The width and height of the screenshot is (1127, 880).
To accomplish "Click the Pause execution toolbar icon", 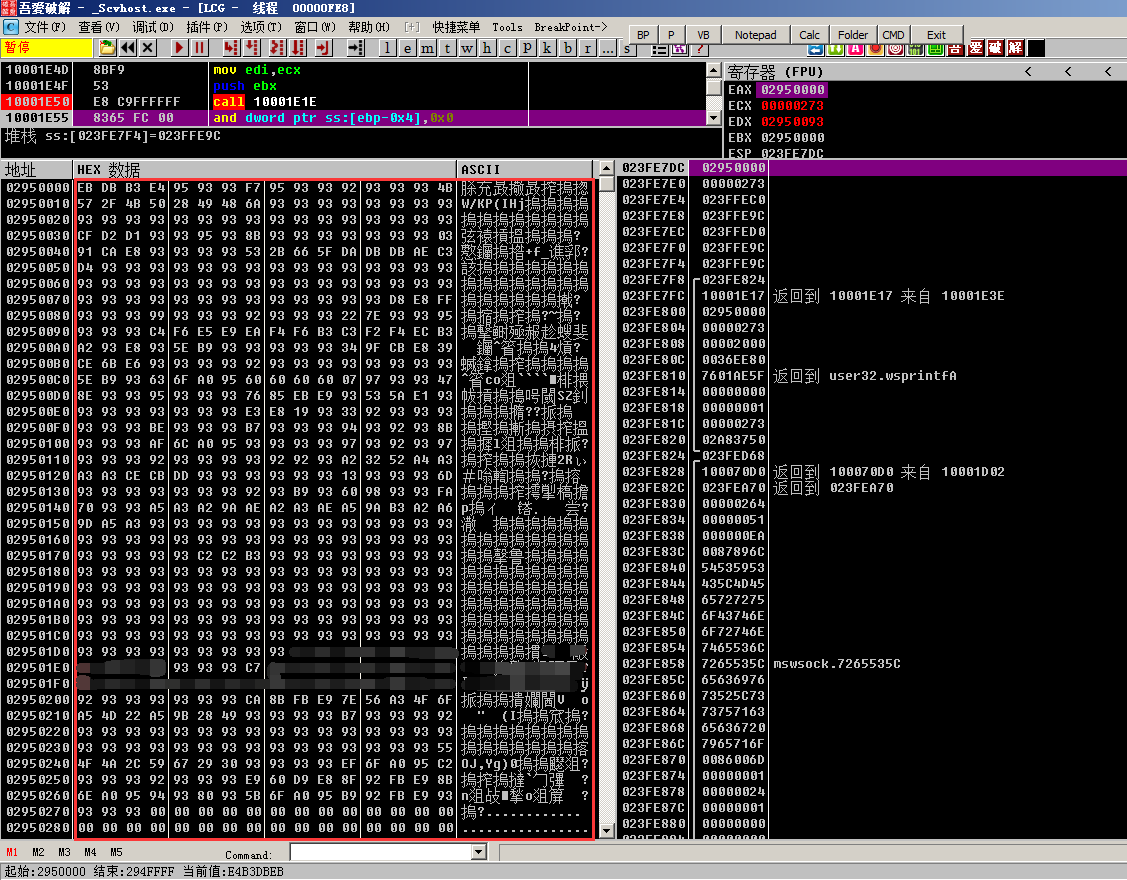I will tap(199, 47).
